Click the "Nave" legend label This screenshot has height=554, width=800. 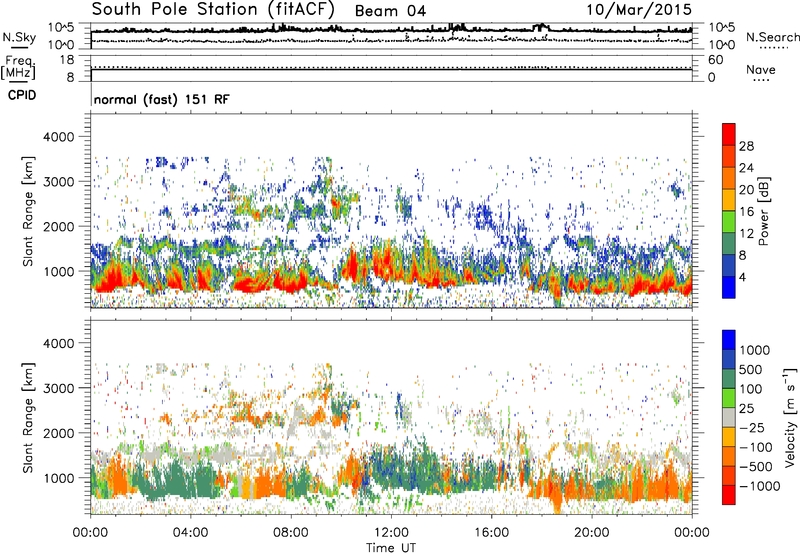(x=761, y=69)
